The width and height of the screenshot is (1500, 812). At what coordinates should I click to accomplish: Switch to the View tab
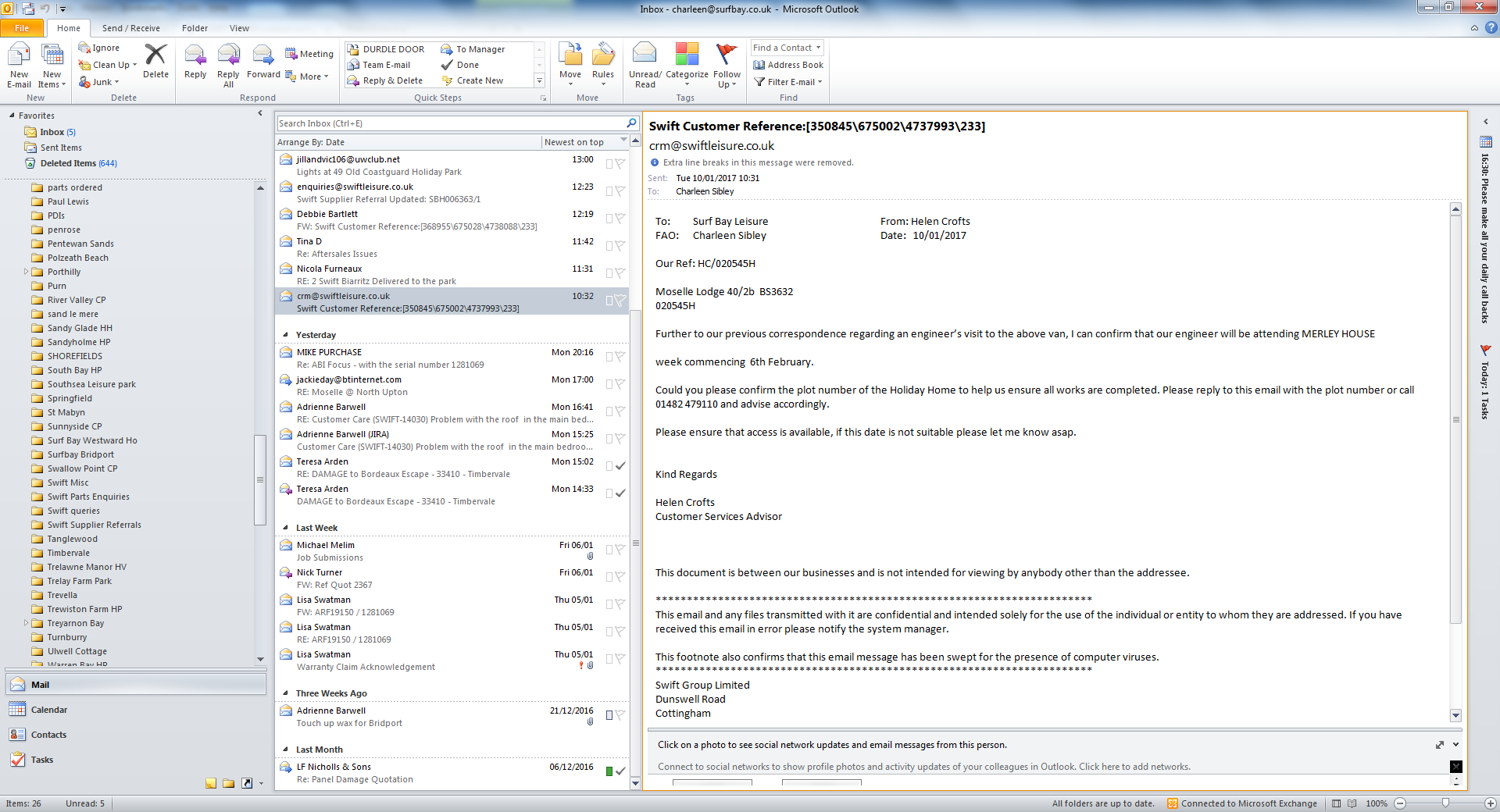coord(239,28)
